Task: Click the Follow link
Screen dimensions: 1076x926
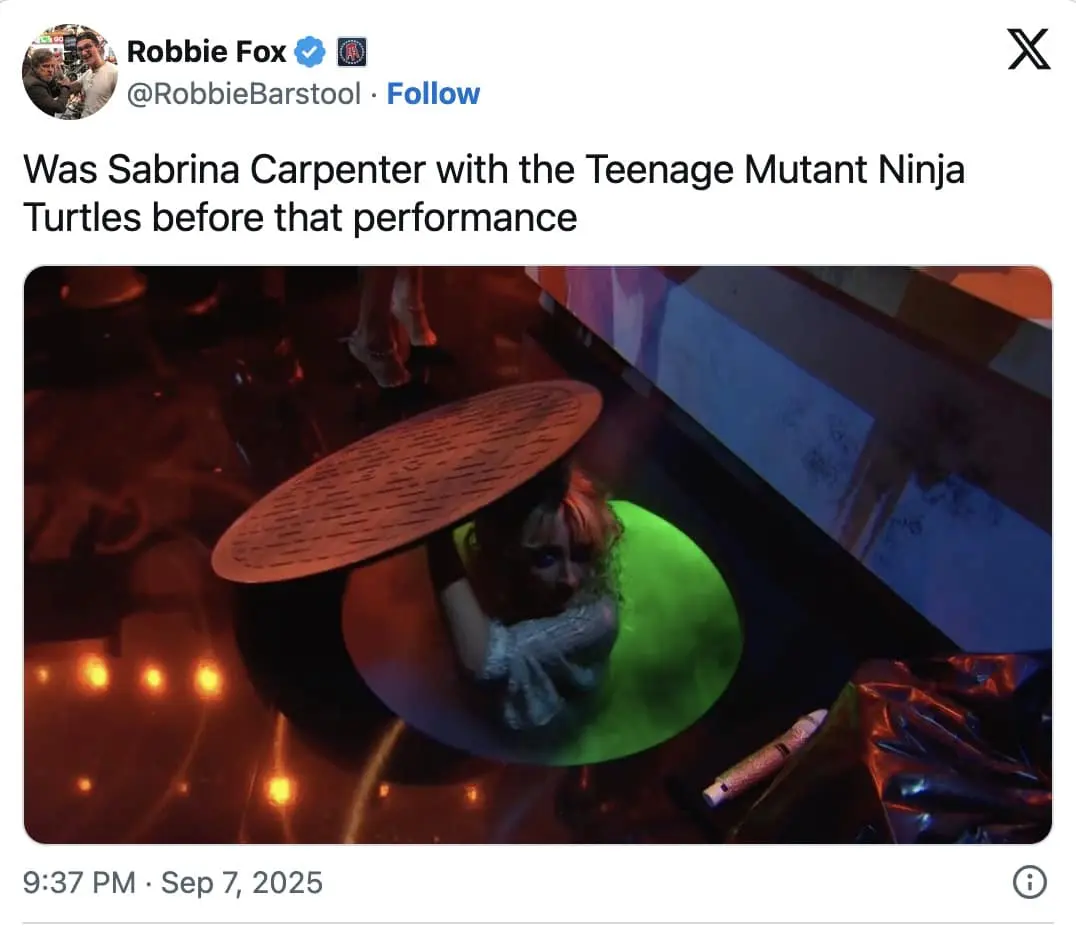Action: pos(433,93)
